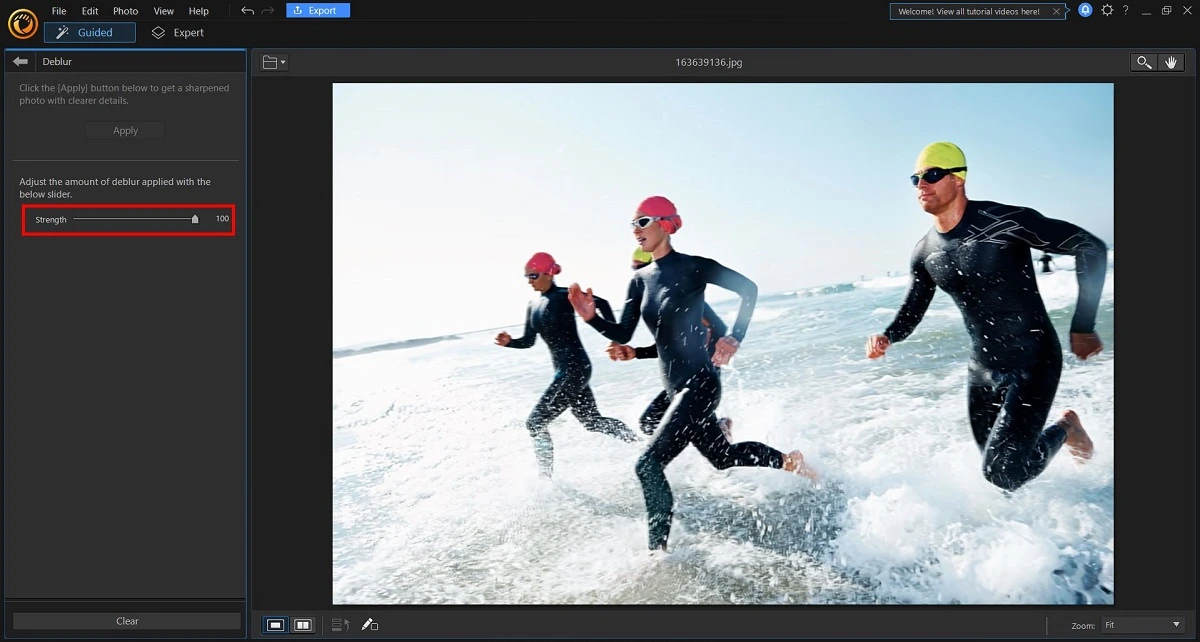Open the File menu
The height and width of the screenshot is (642, 1200).
(59, 11)
